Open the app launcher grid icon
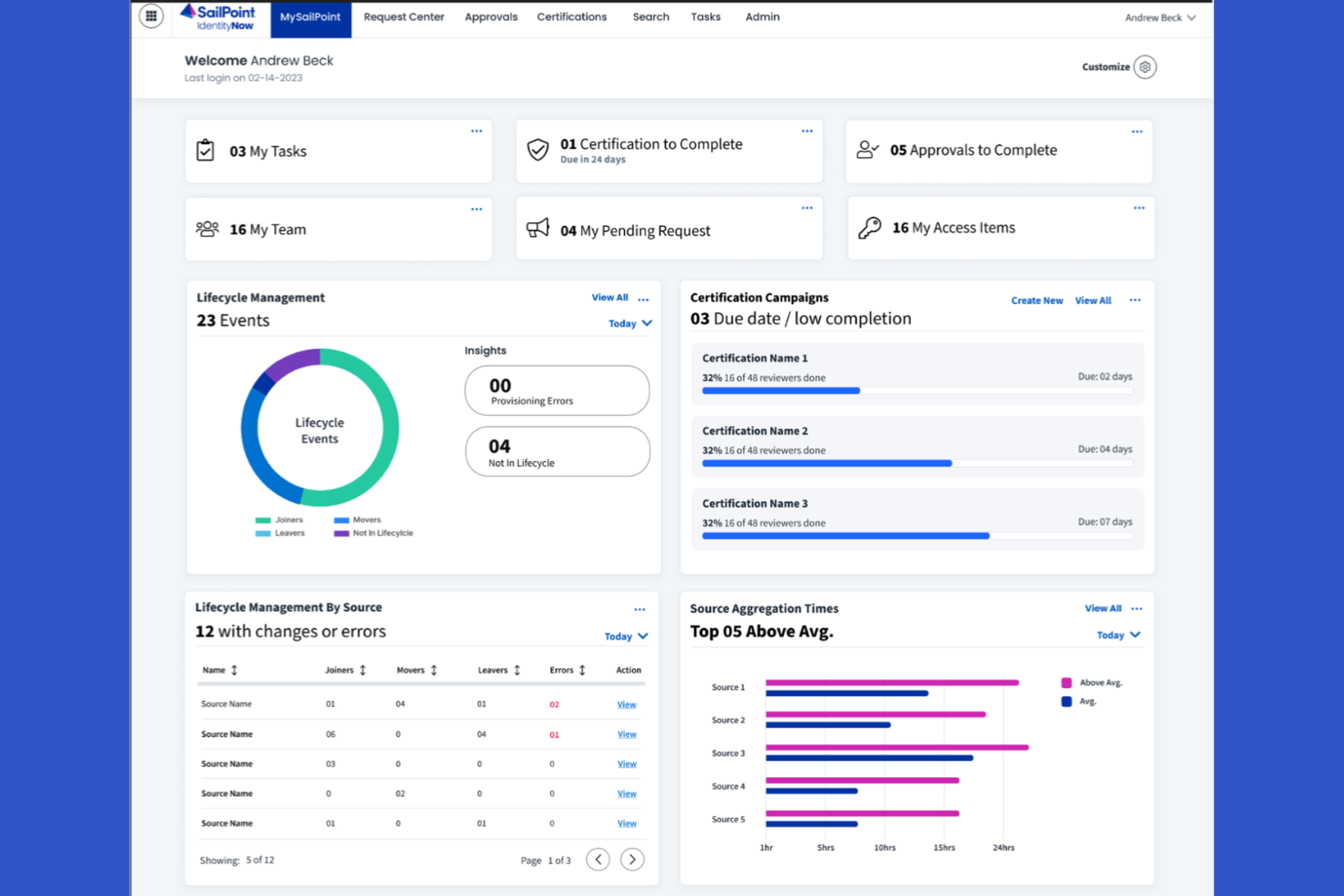1344x896 pixels. pyautogui.click(x=151, y=15)
